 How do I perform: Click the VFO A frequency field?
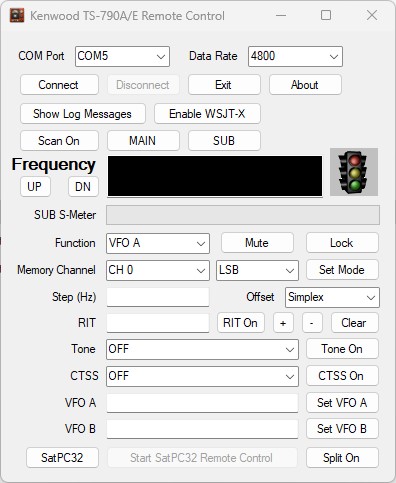click(202, 403)
